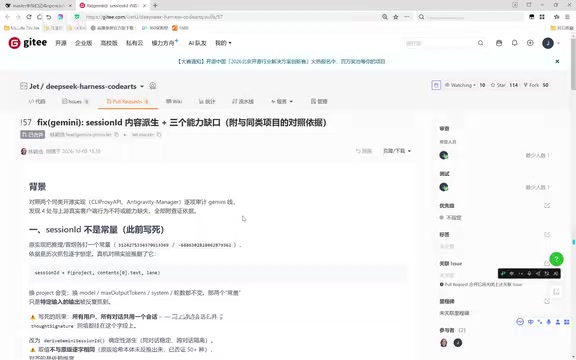Click the browser undo-close-tab icon
This screenshot has width=576, height=360.
(48, 17)
